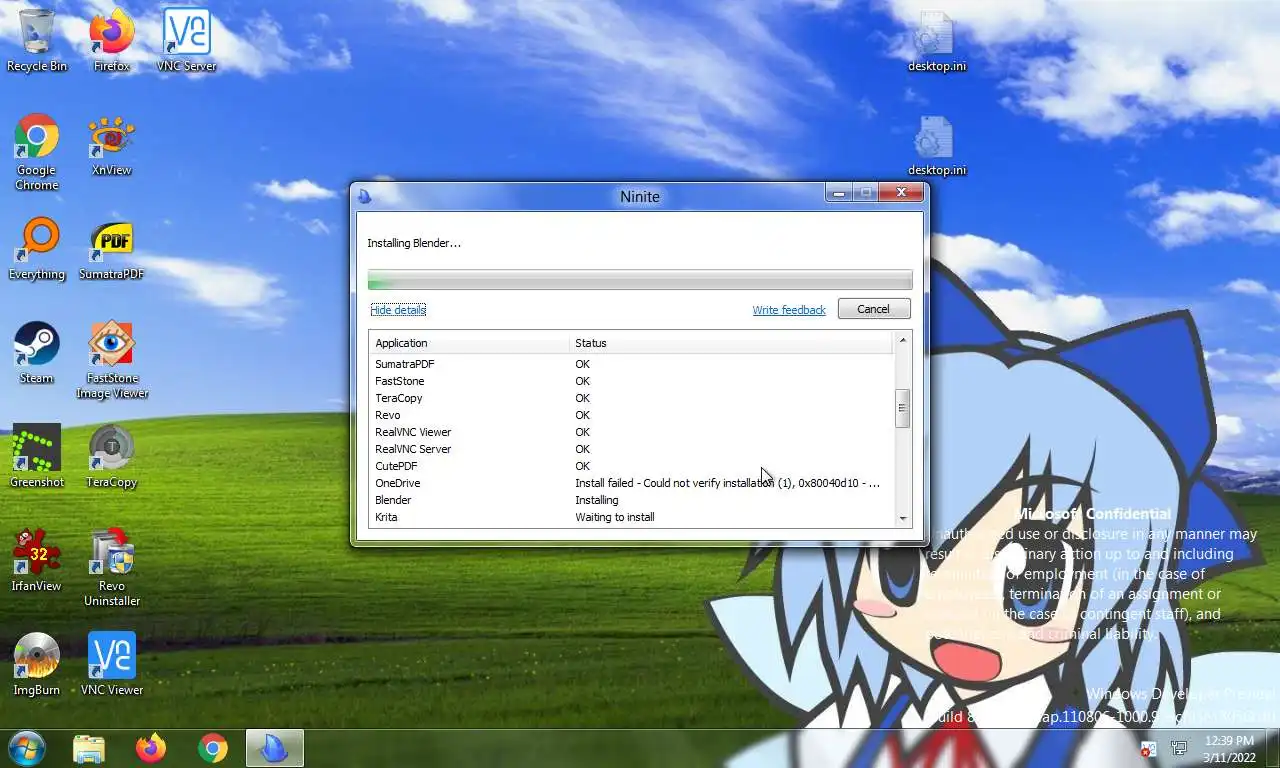
Task: Click the details list scrollbar thumb
Action: tap(903, 408)
